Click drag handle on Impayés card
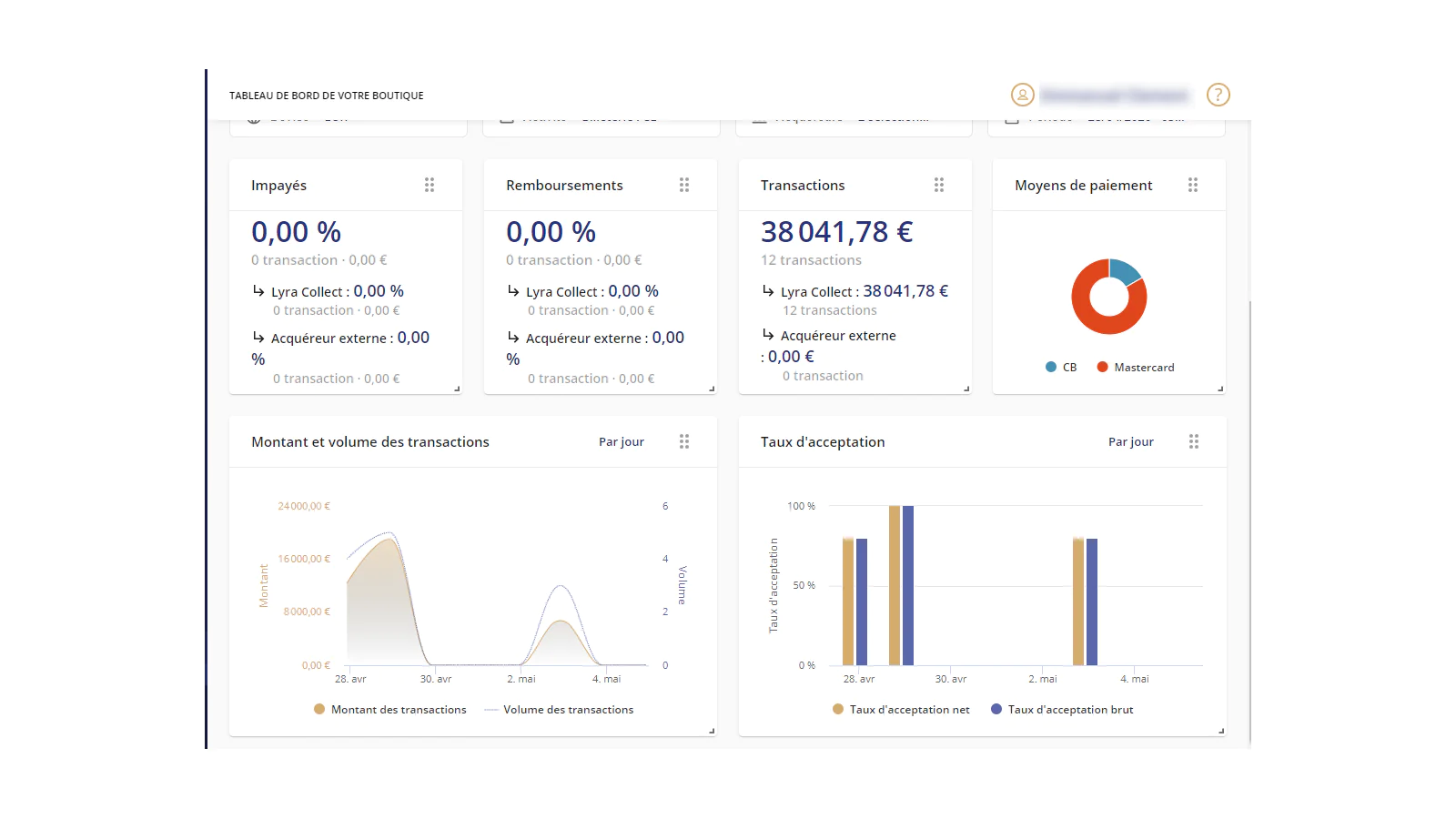1456x819 pixels. pos(430,185)
